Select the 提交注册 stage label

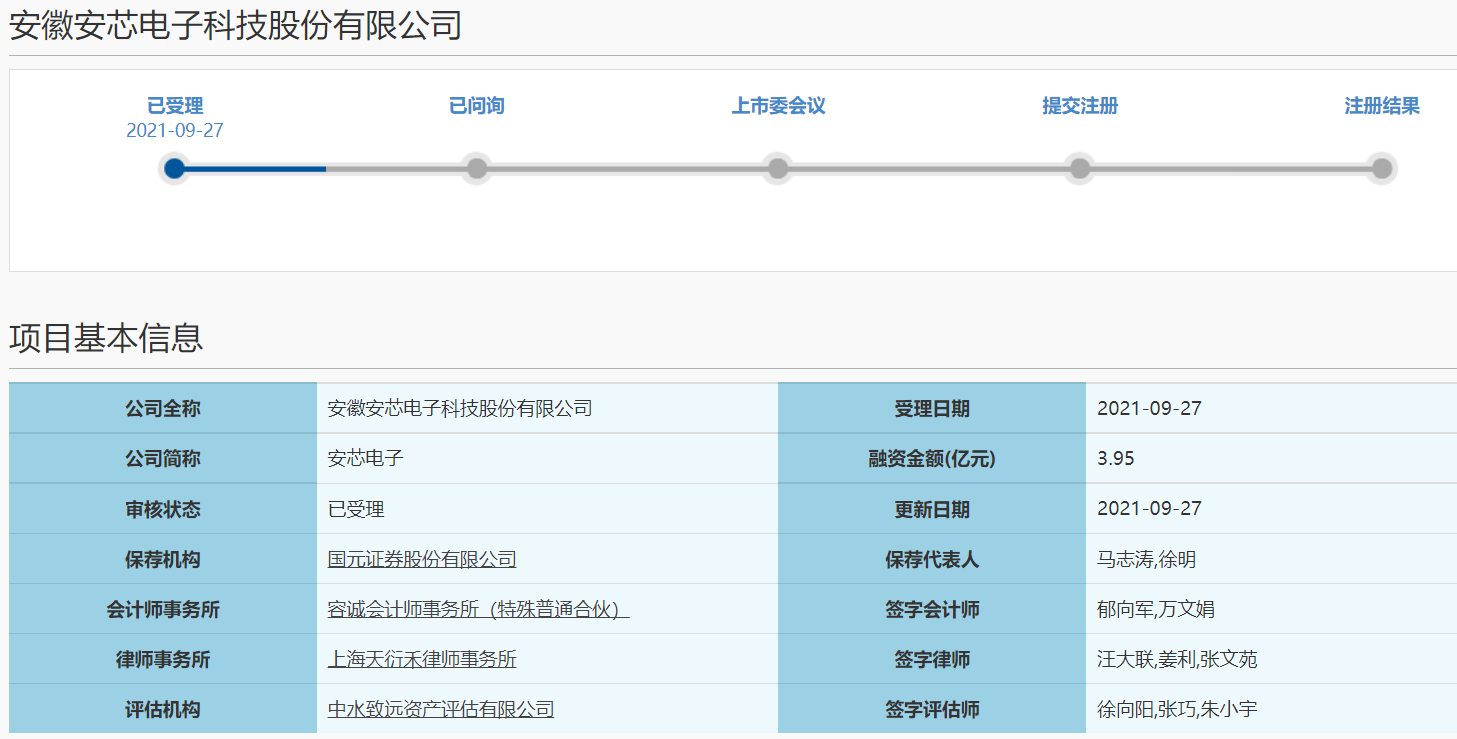[x=1080, y=106]
